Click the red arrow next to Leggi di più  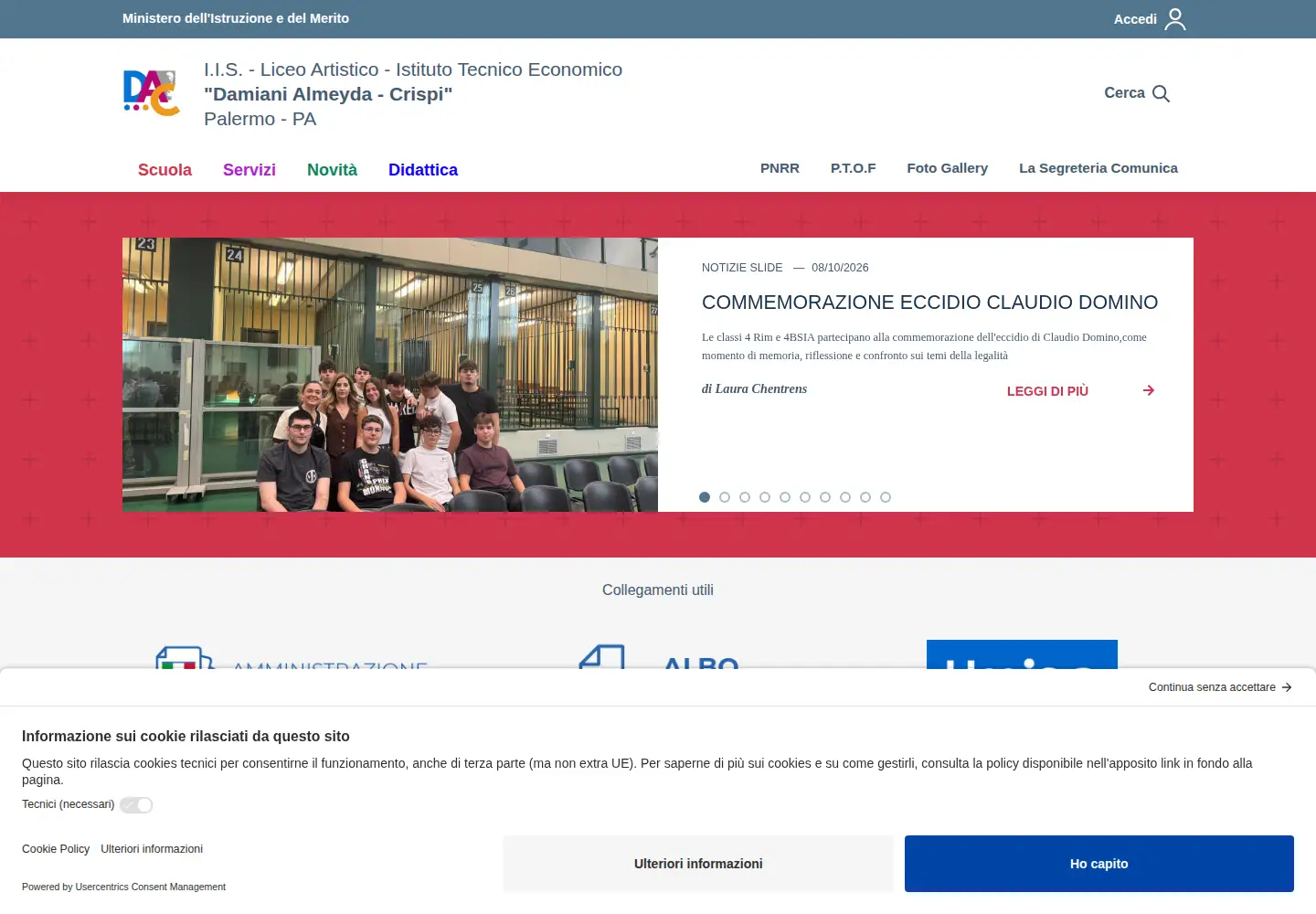click(x=1149, y=390)
